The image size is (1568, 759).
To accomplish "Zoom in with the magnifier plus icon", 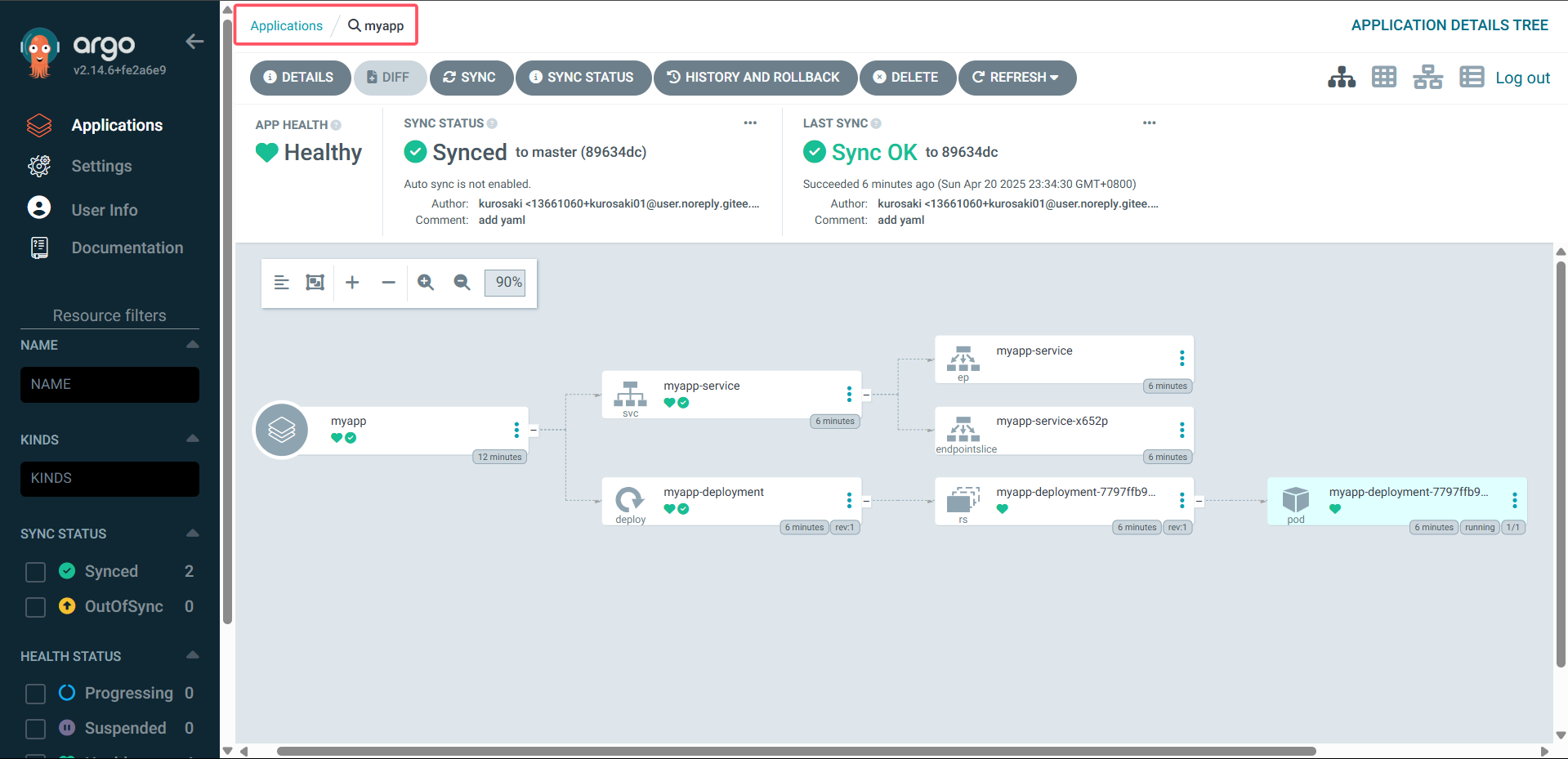I will tap(426, 283).
